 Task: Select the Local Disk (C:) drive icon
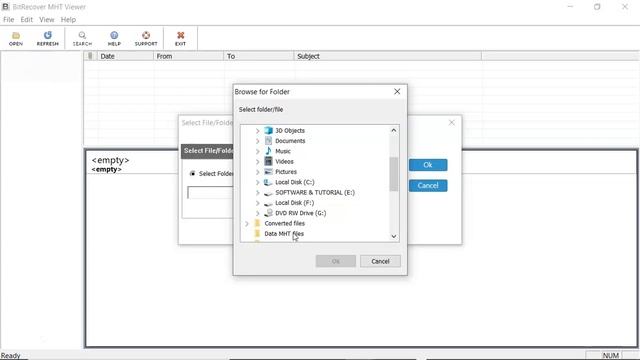(268, 182)
